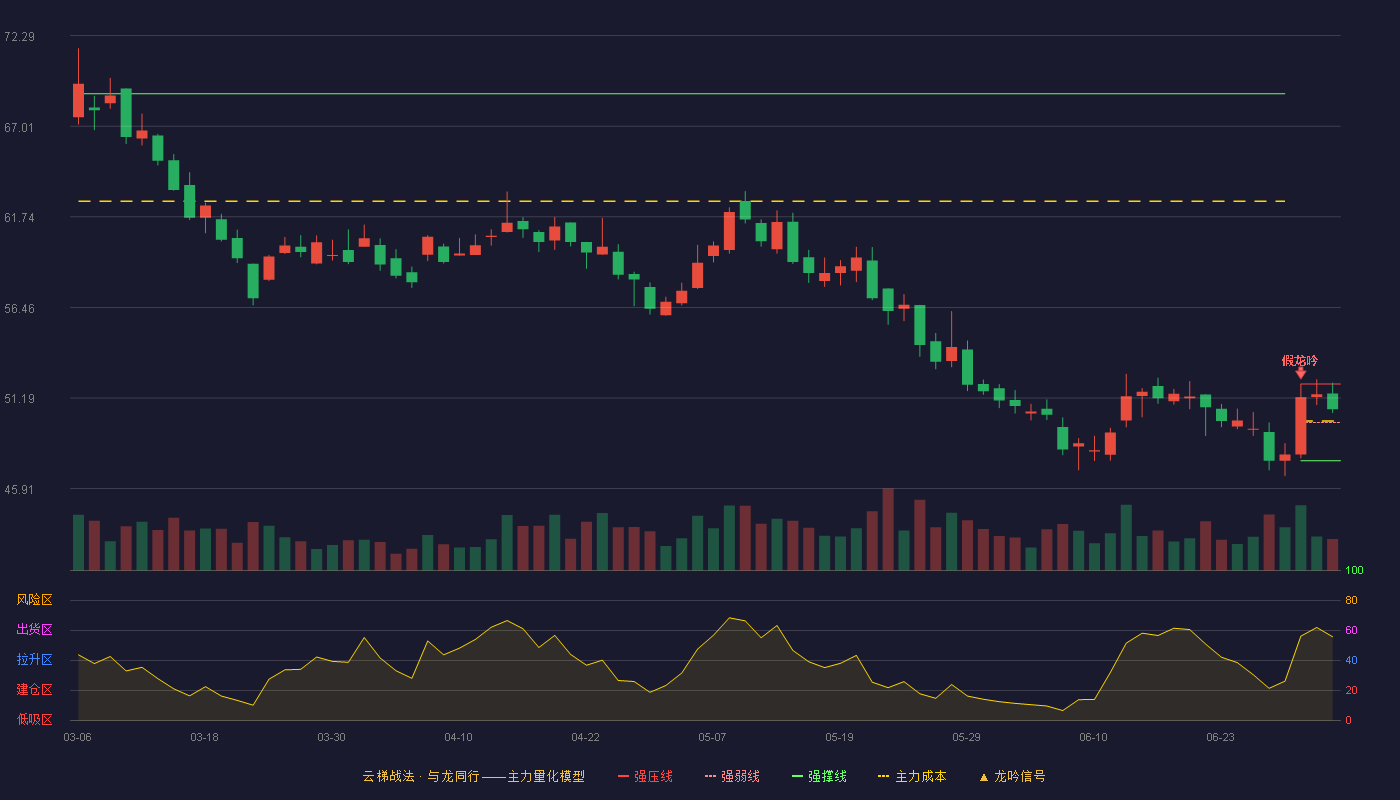
Task: Click the green 100 indicator scale value
Action: (x=1354, y=570)
